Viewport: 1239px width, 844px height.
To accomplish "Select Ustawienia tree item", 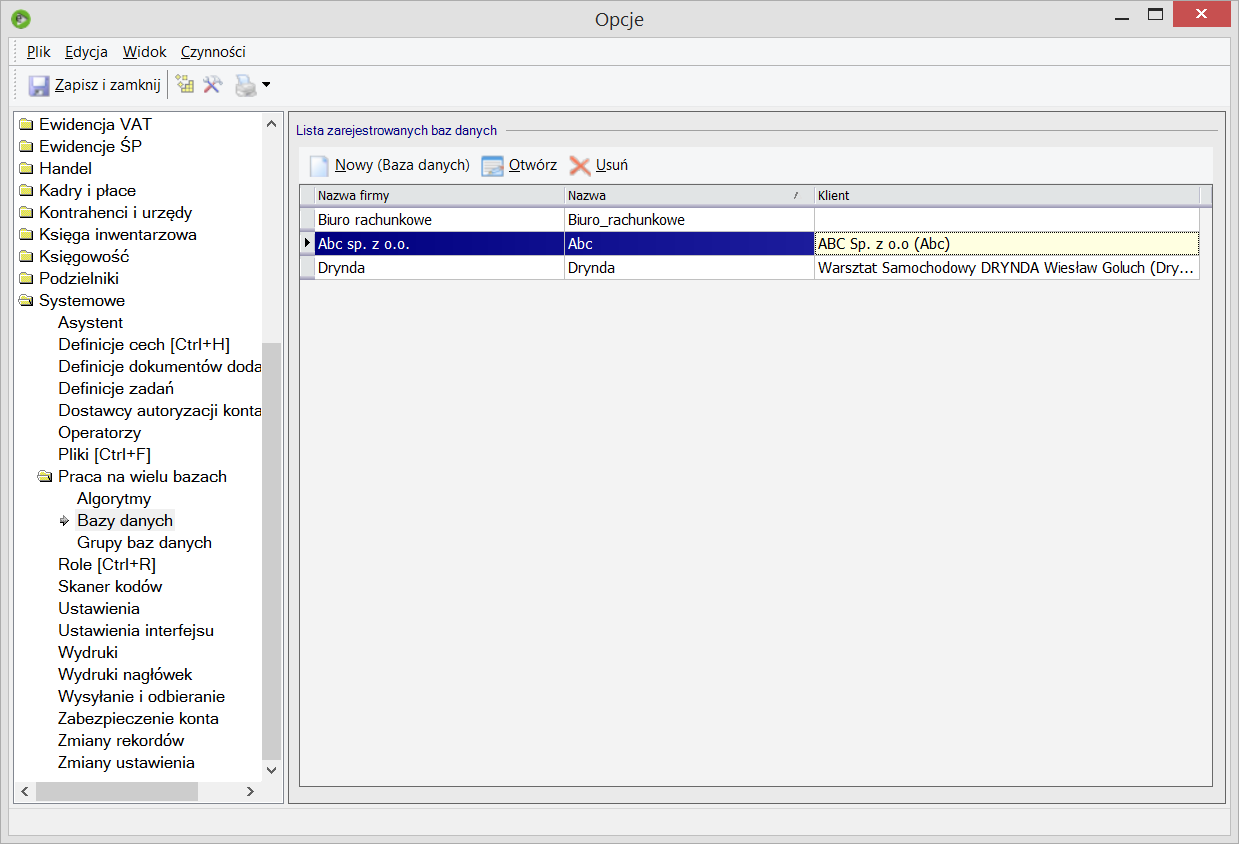I will [x=99, y=609].
